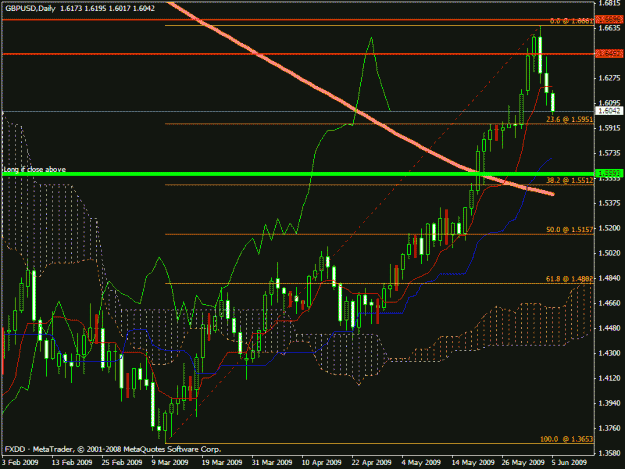The image size is (625, 469).
Task: Click the 1.5375 price axis label
Action: [x=609, y=203]
